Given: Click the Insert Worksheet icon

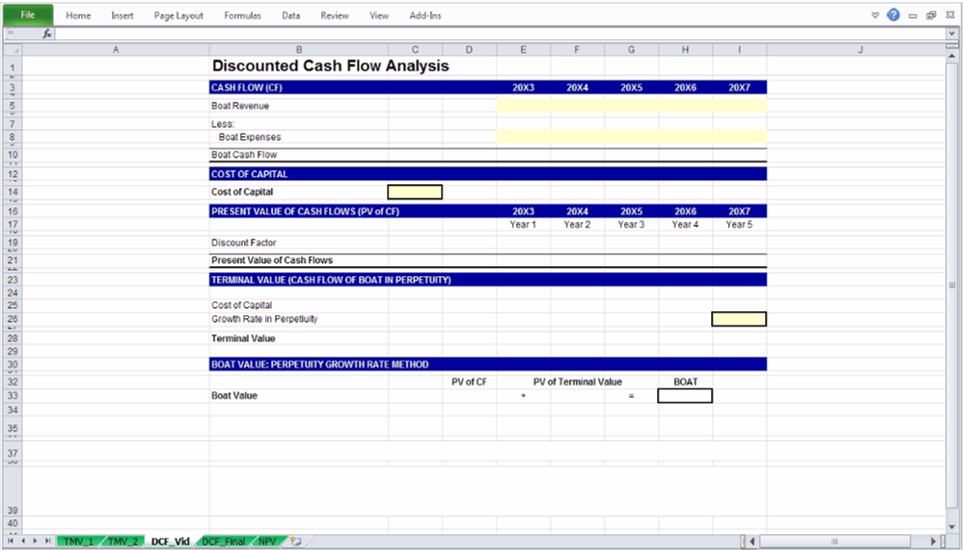Looking at the screenshot, I should (296, 541).
